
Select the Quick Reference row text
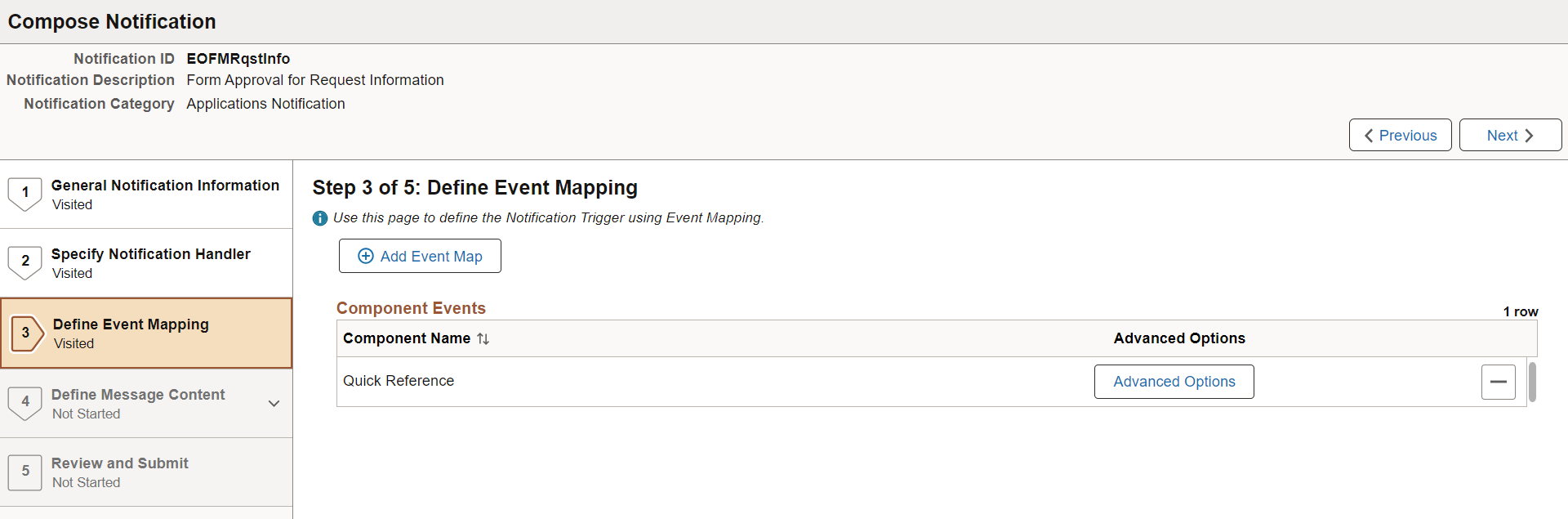pos(399,381)
